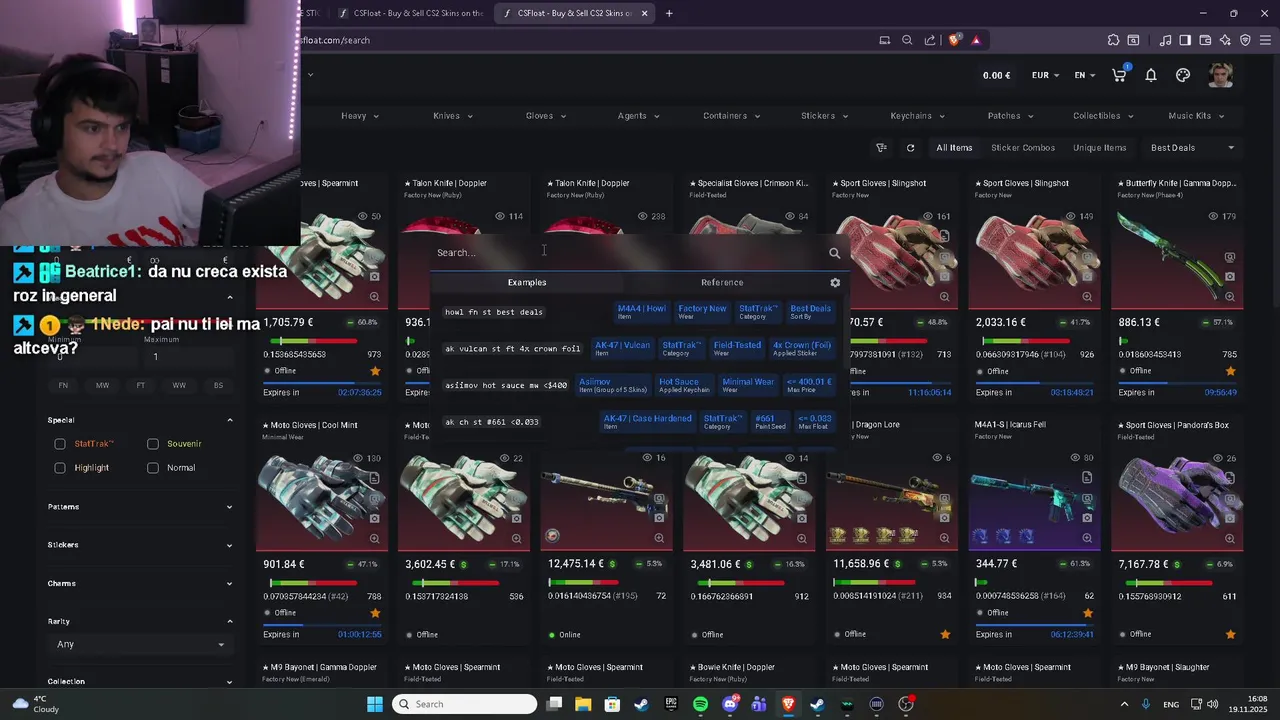The height and width of the screenshot is (720, 1280).
Task: Open the user profile avatar
Action: (x=1220, y=75)
